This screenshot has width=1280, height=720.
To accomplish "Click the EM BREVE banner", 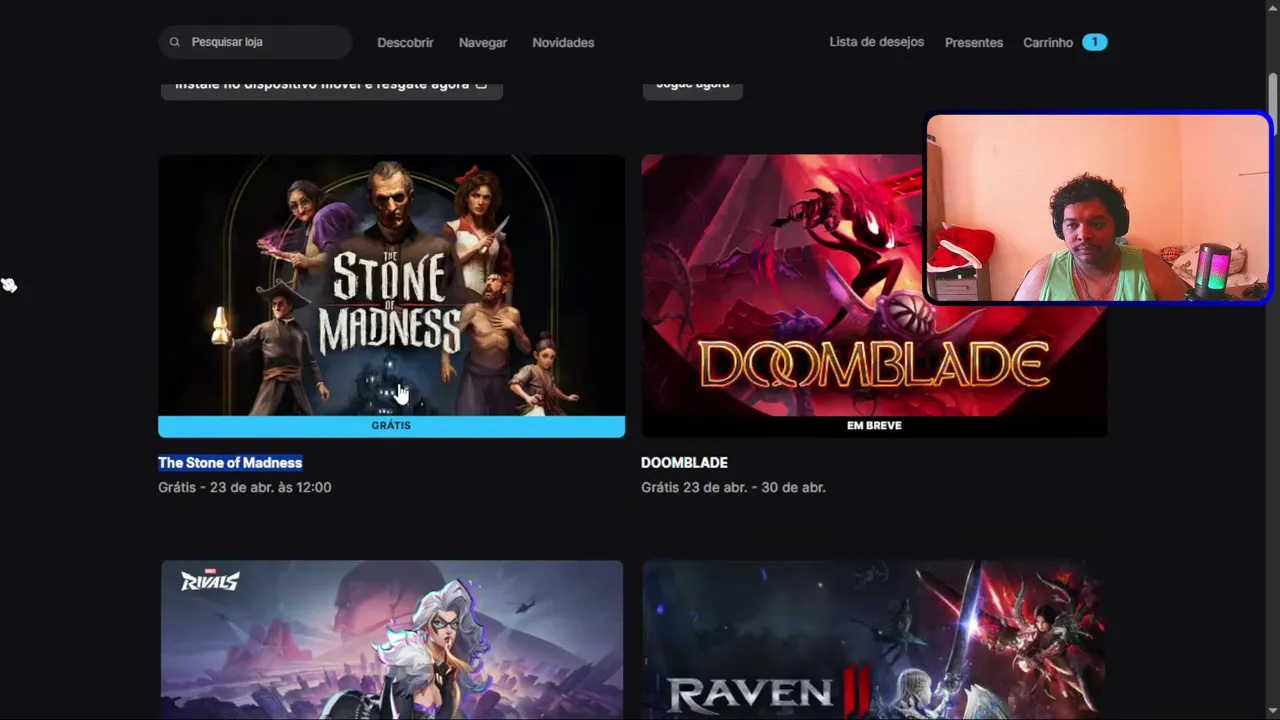I will (874, 426).
